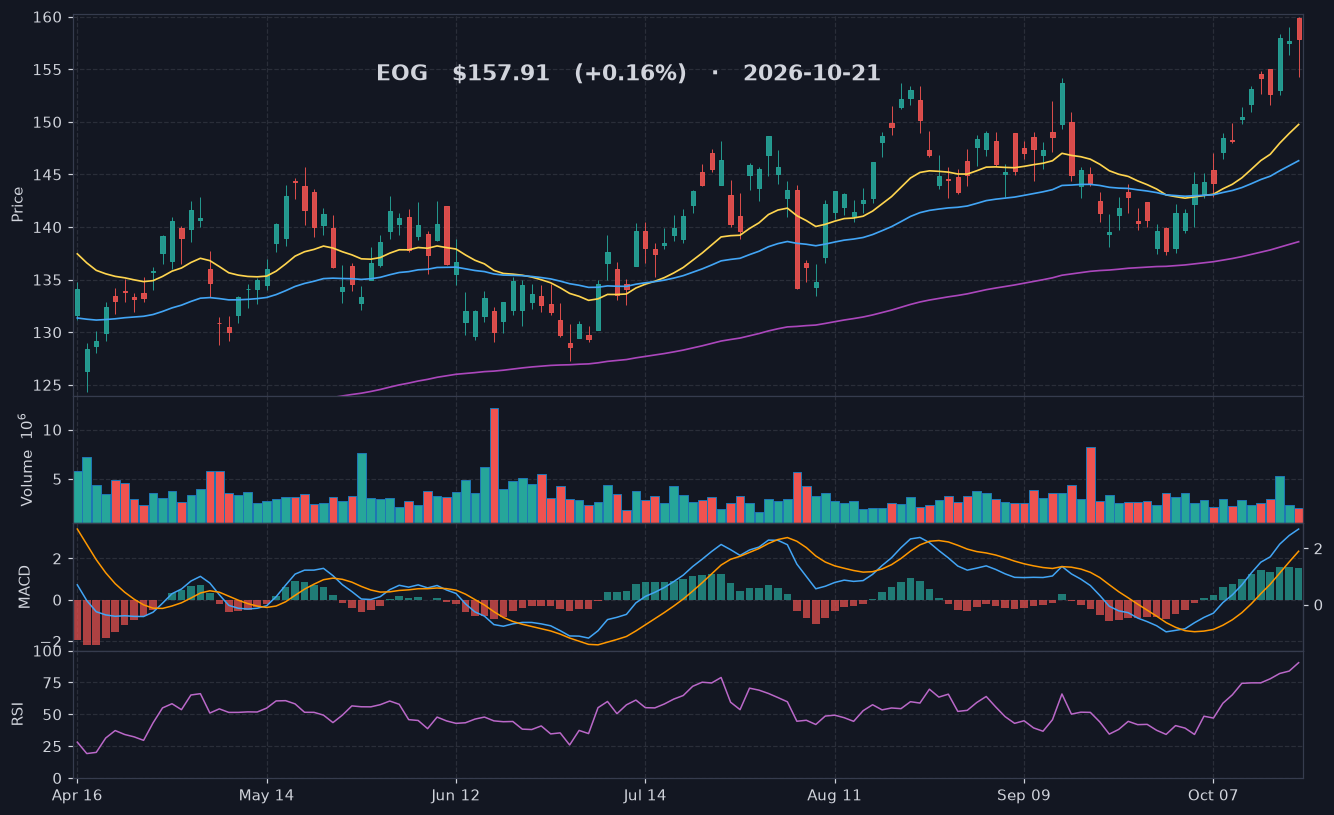This screenshot has height=815, width=1334.
Task: Select the "Sep 09" date label
Action: [1024, 796]
